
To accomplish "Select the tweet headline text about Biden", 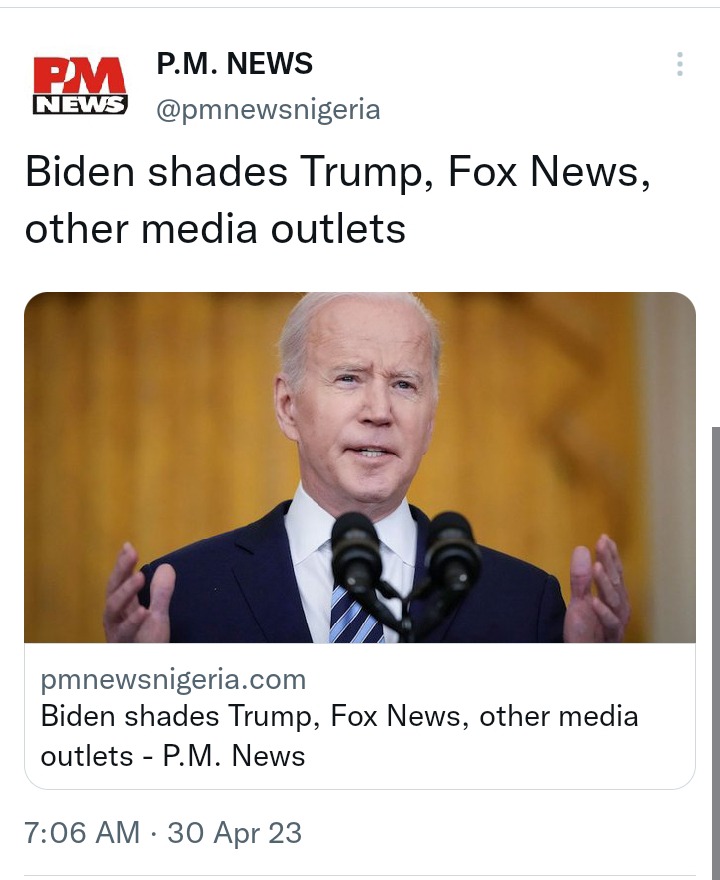I will point(338,199).
